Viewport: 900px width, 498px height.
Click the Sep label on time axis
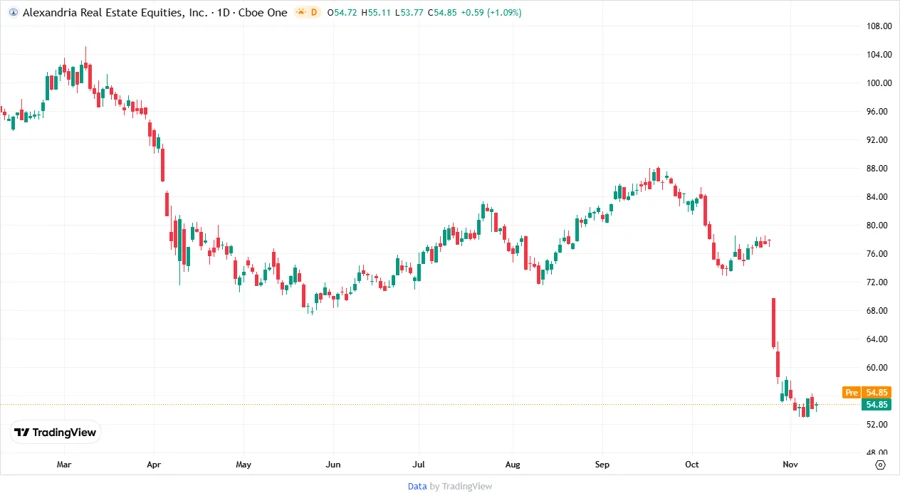[602, 464]
